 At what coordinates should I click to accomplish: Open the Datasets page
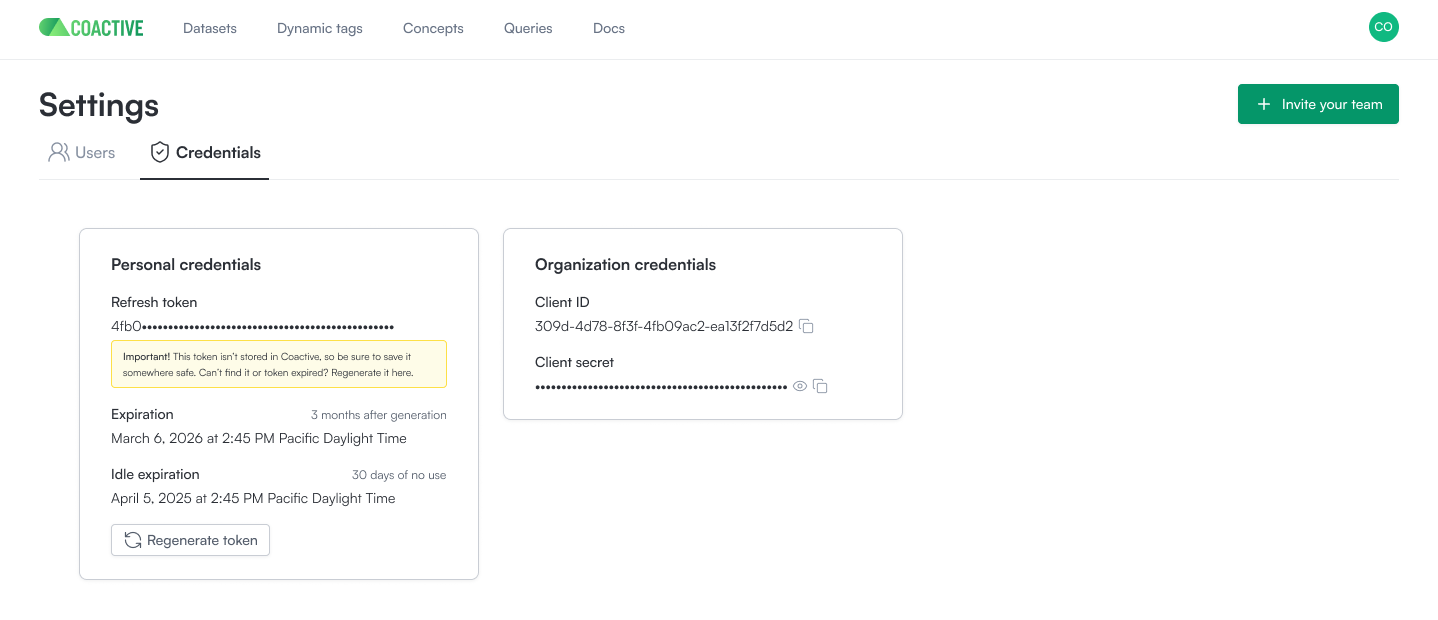coord(210,28)
